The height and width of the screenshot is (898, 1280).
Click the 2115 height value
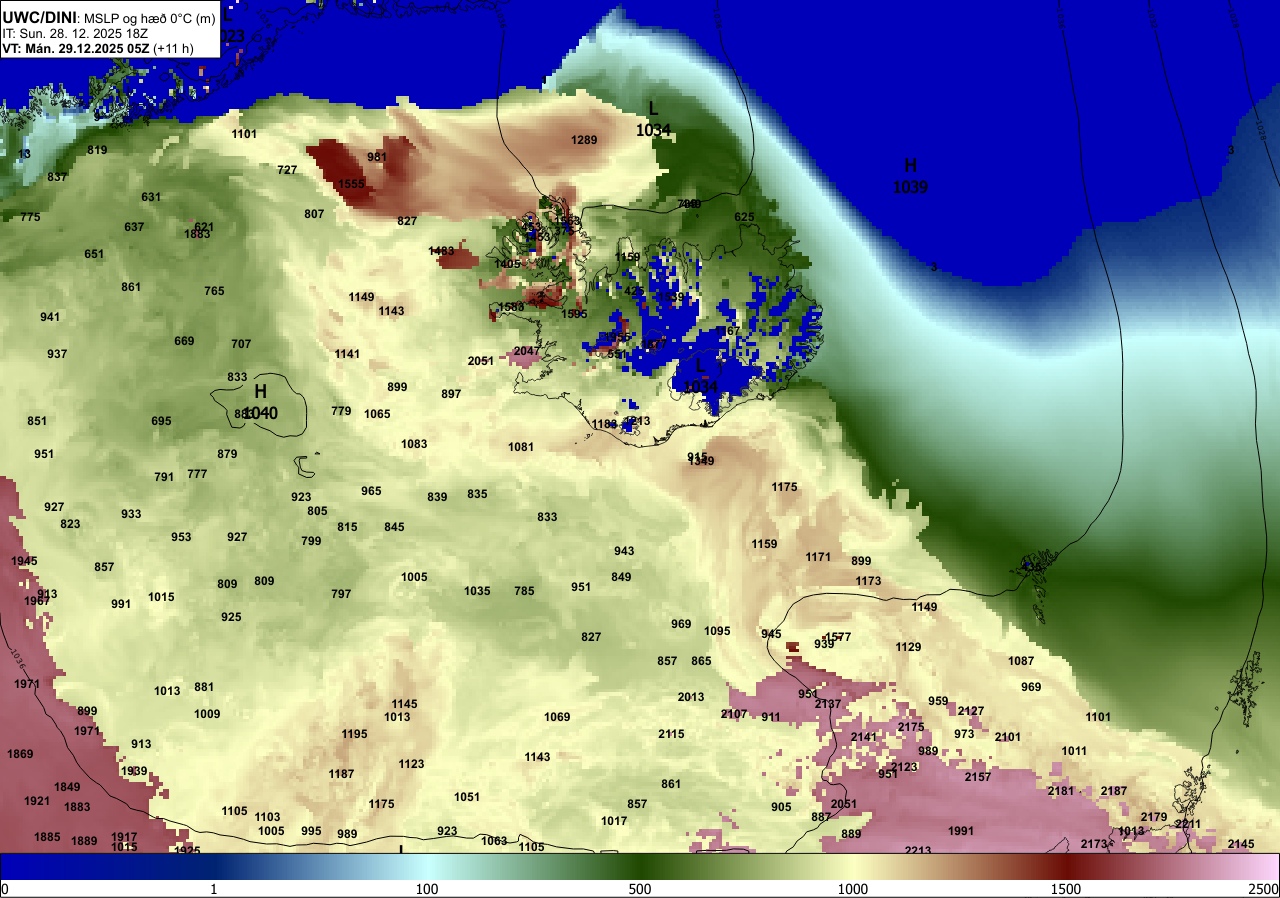671,734
